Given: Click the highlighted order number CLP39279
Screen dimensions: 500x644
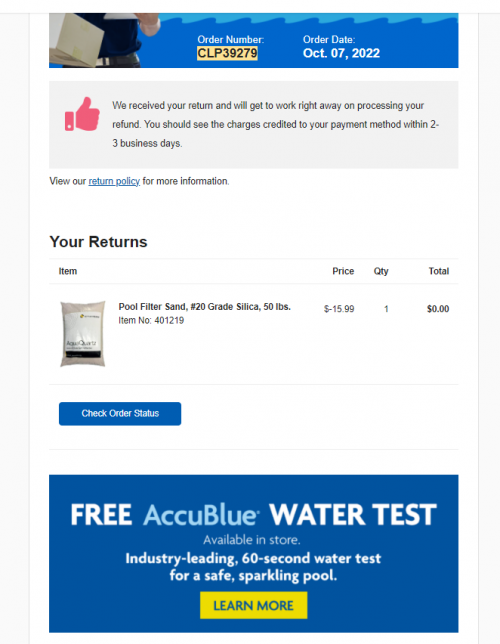Looking at the screenshot, I should (x=227, y=53).
